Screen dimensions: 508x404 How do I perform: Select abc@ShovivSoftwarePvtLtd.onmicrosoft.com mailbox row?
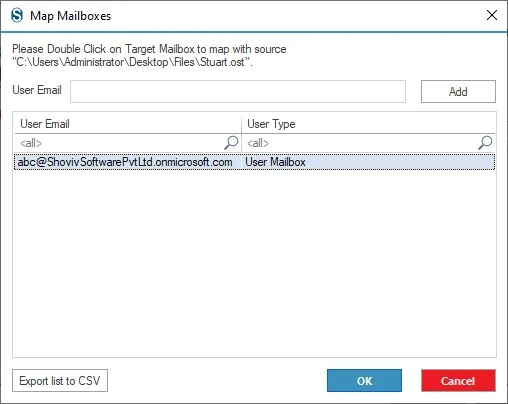(x=254, y=162)
